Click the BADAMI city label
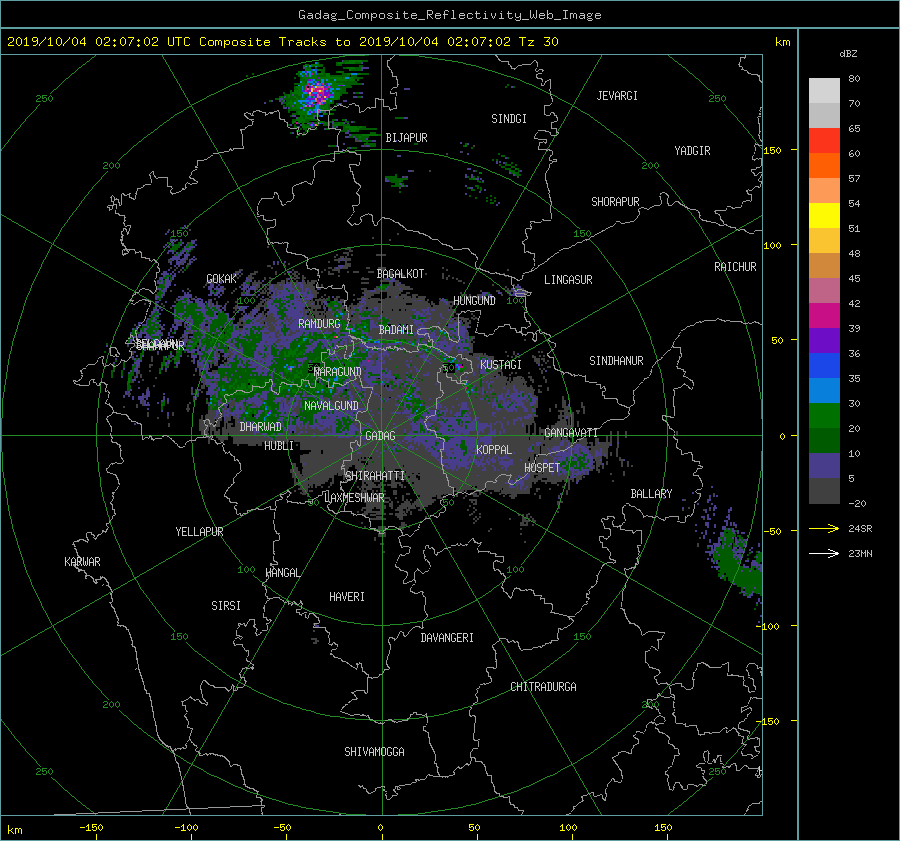Image resolution: width=900 pixels, height=841 pixels. pos(396,330)
